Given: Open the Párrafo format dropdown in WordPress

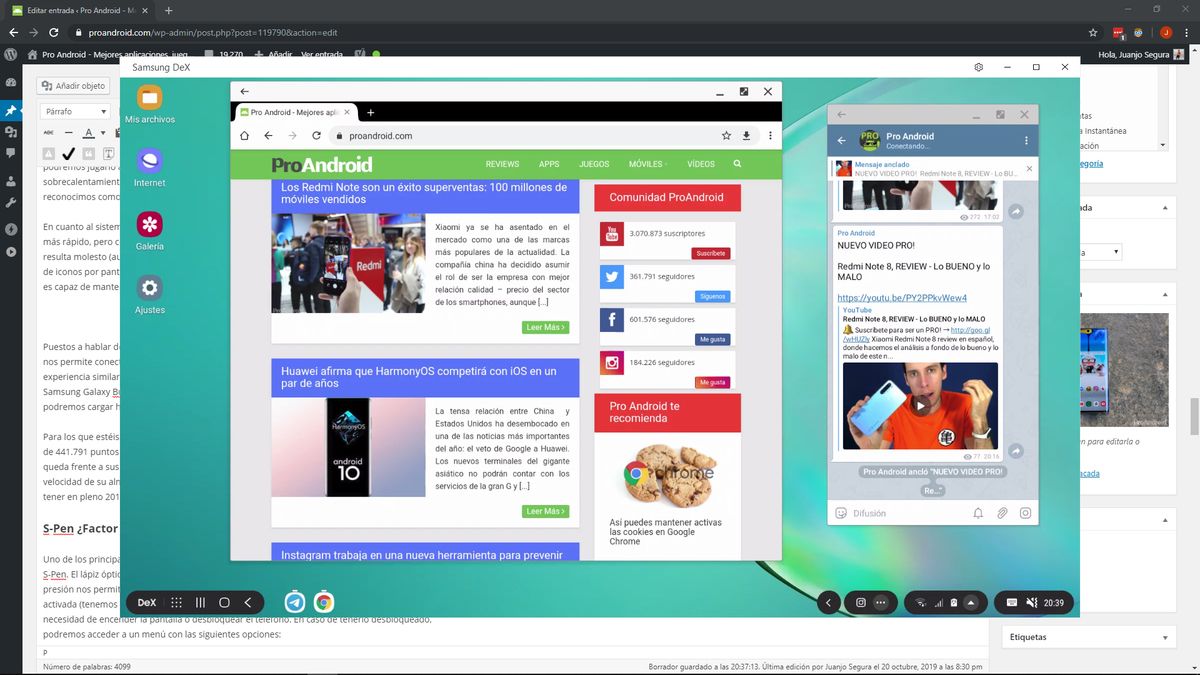Looking at the screenshot, I should pyautogui.click(x=75, y=111).
